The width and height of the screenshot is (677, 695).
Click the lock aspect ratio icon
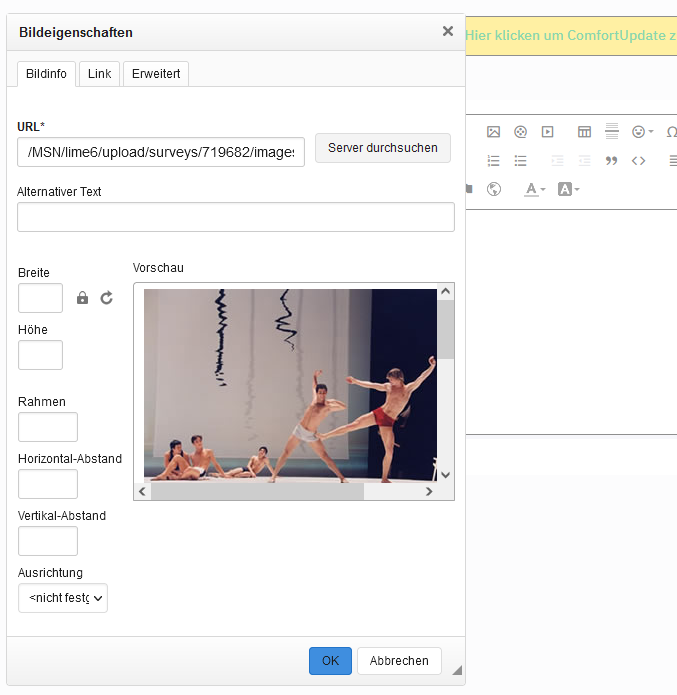coord(83,298)
